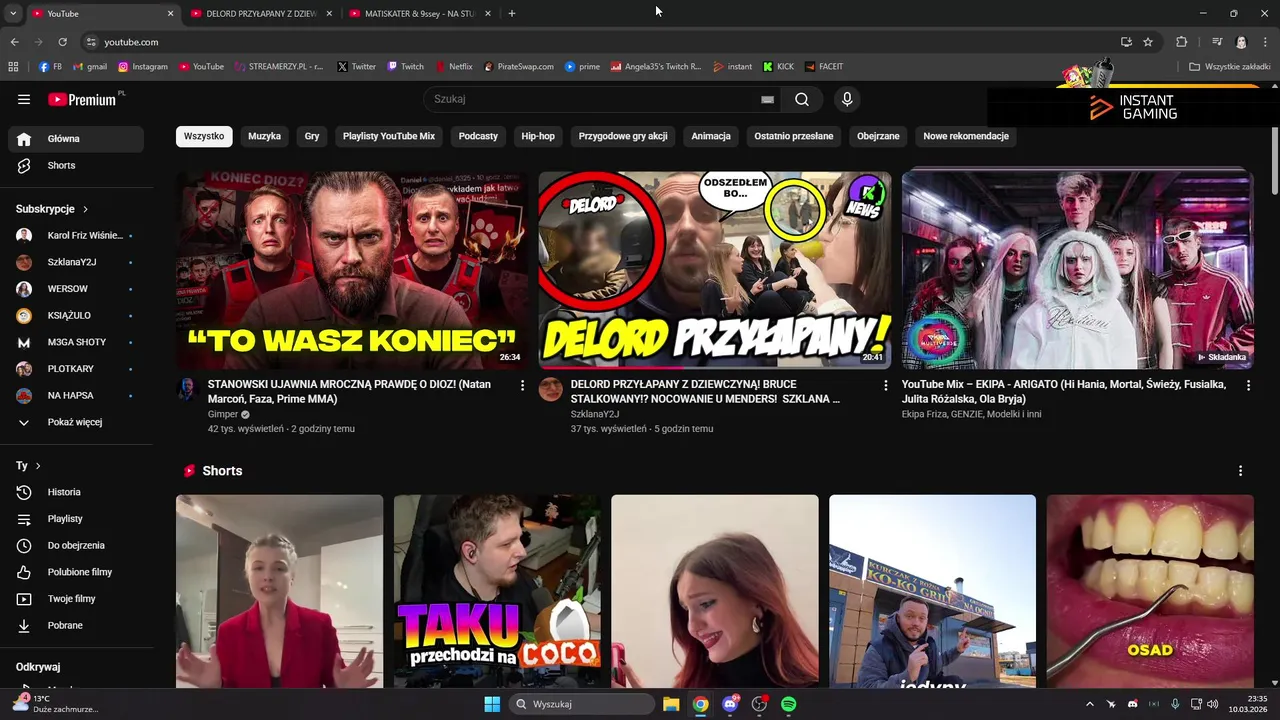Open the FACEIT bookmark
1280x720 pixels.
coord(824,67)
